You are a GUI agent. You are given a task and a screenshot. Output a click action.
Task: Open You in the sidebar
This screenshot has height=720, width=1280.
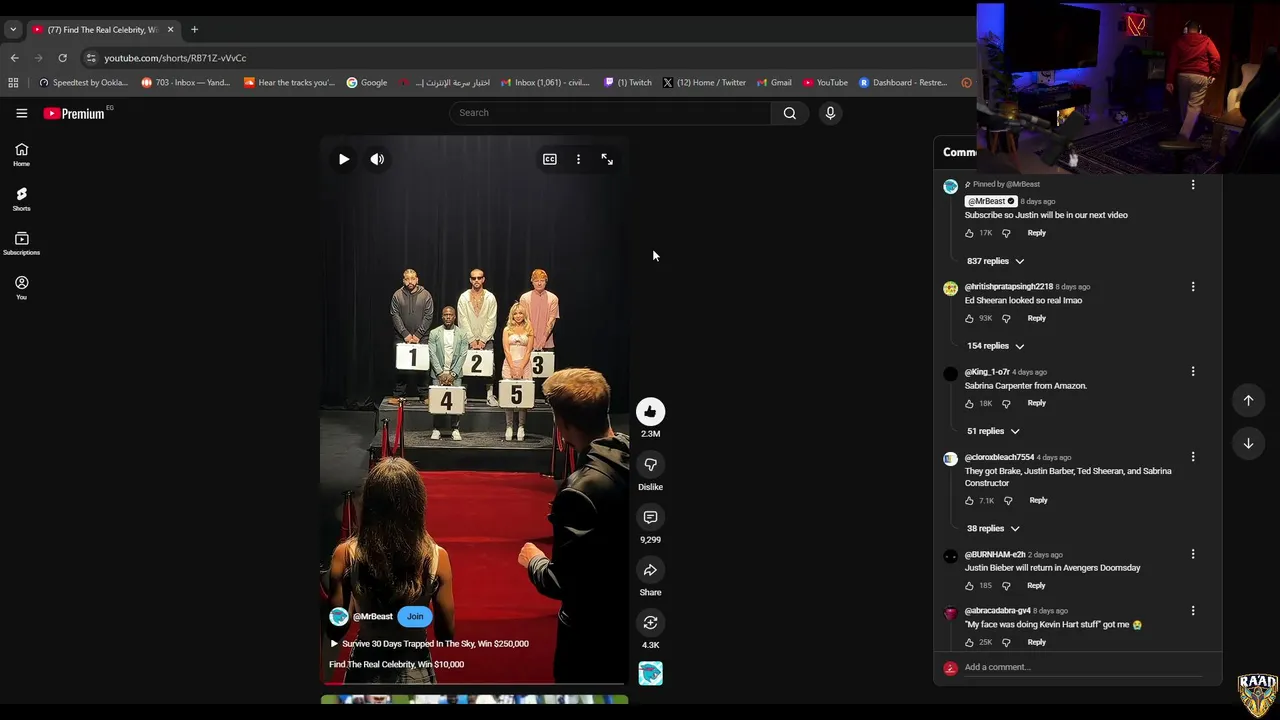tap(21, 288)
